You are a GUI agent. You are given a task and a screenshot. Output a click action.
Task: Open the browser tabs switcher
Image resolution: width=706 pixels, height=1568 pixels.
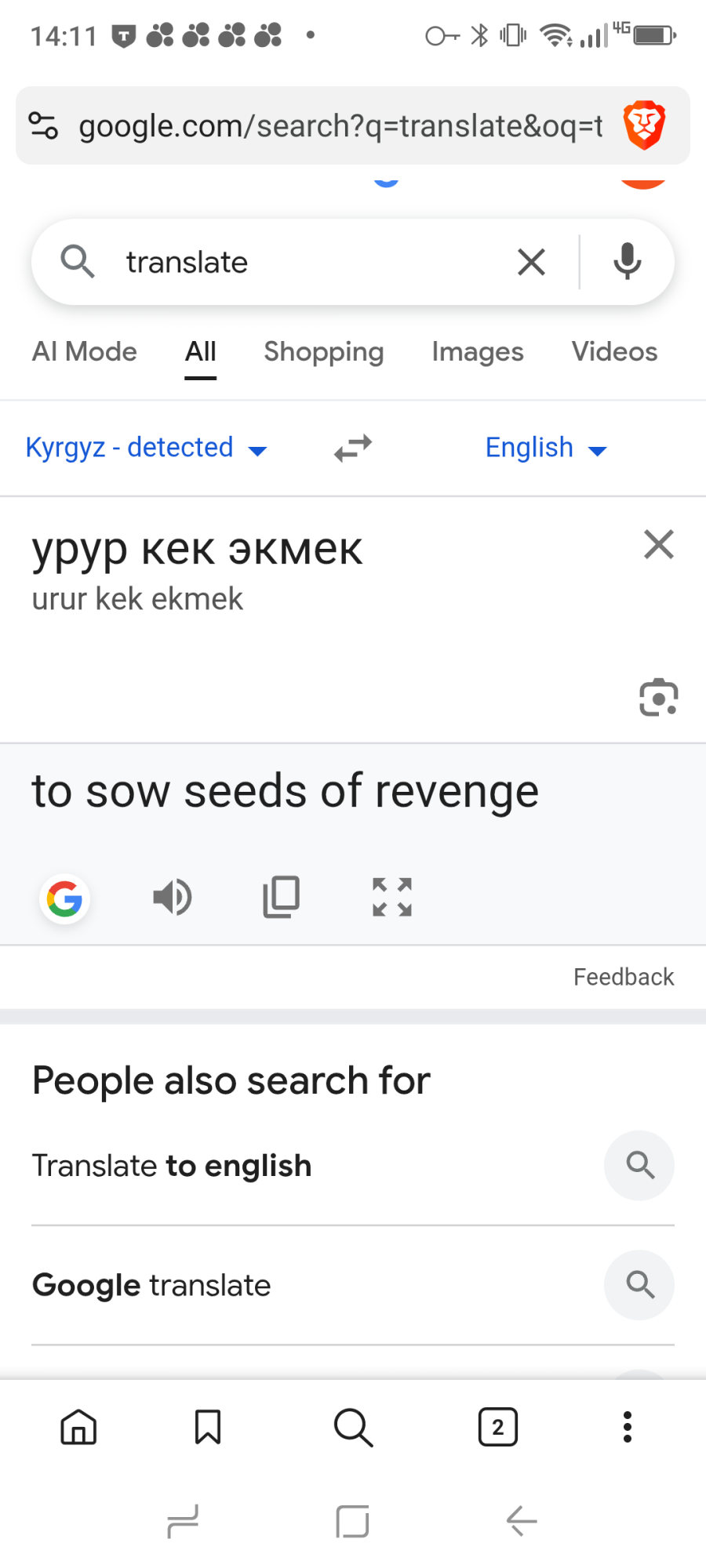tap(497, 1427)
